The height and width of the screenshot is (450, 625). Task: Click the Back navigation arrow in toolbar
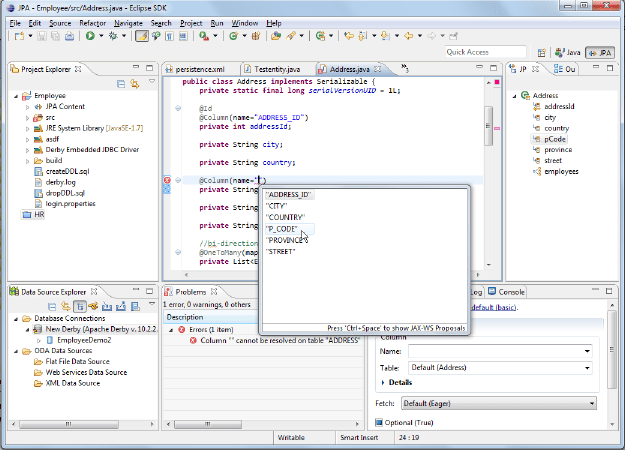tap(408, 36)
